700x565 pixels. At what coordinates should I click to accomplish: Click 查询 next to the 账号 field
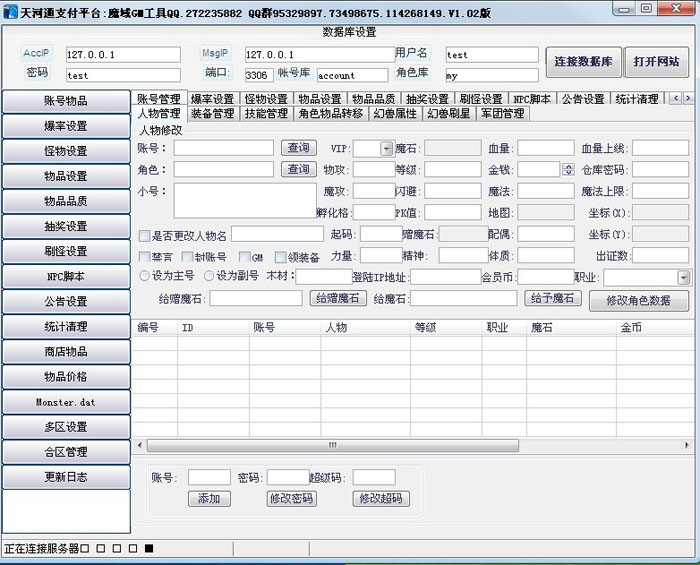298,148
